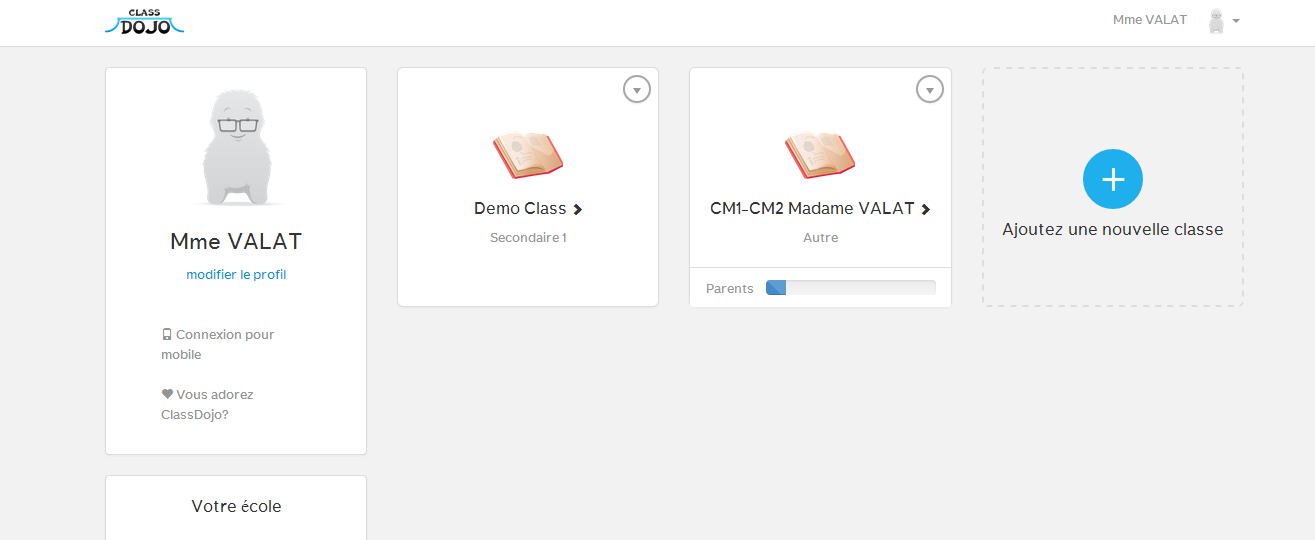
Task: Click the blue plus circle icon
Action: click(1113, 179)
